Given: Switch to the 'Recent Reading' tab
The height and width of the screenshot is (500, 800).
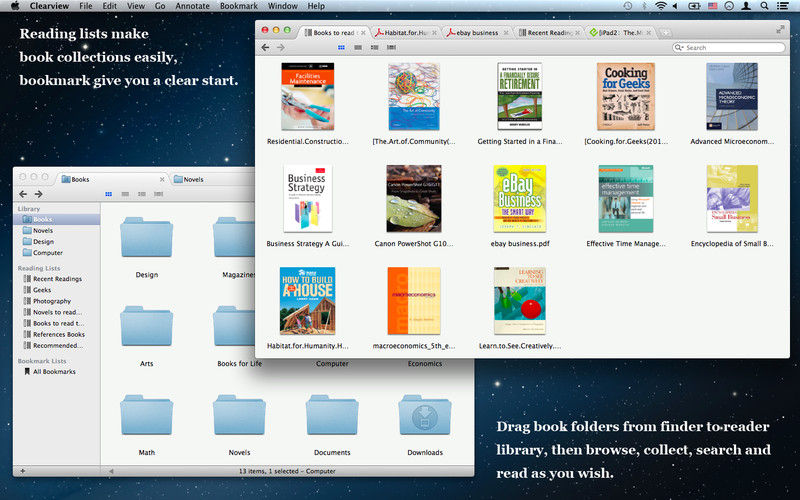Looking at the screenshot, I should 549,32.
